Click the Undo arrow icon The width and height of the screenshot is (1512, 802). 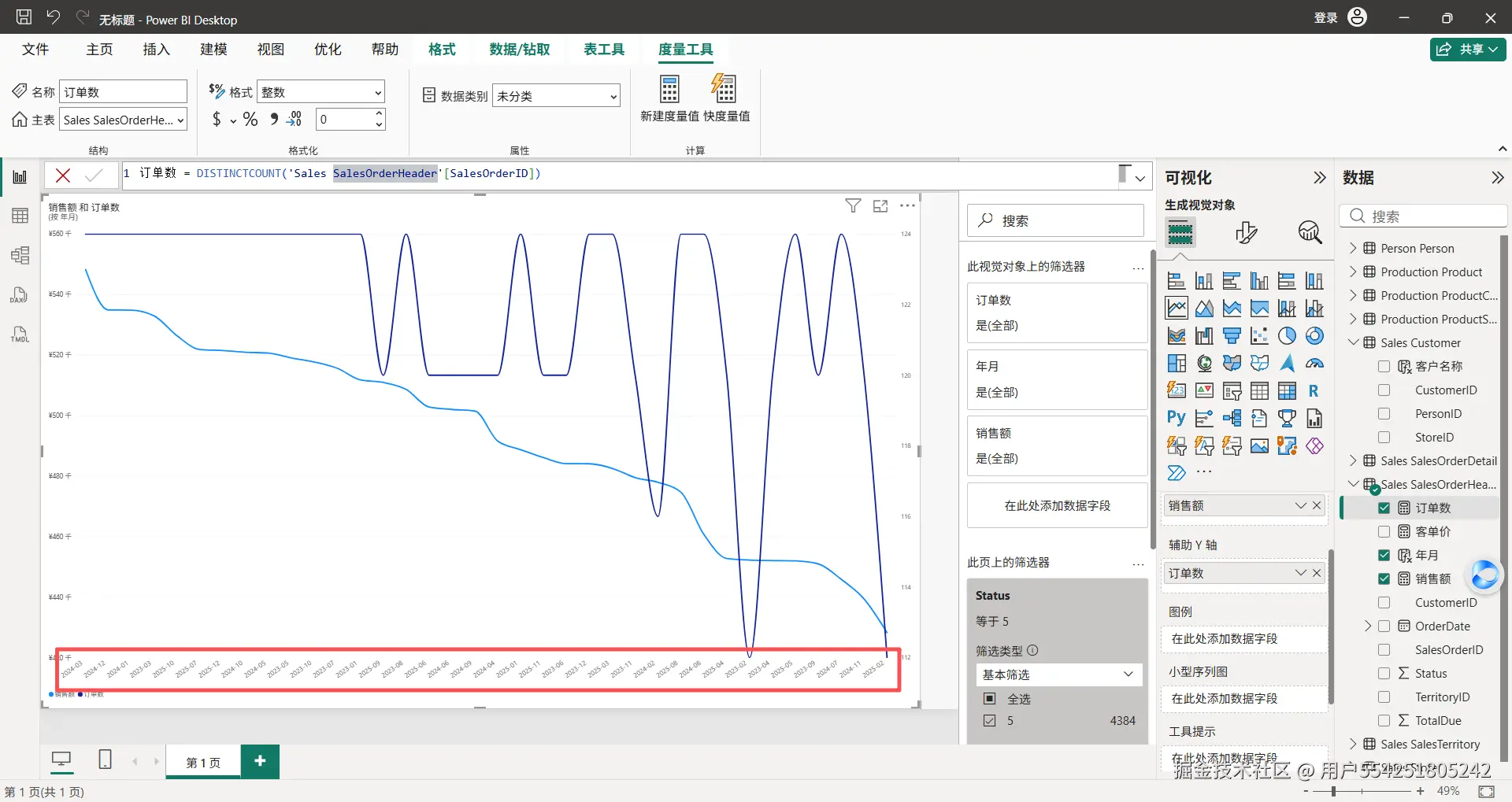(x=53, y=17)
